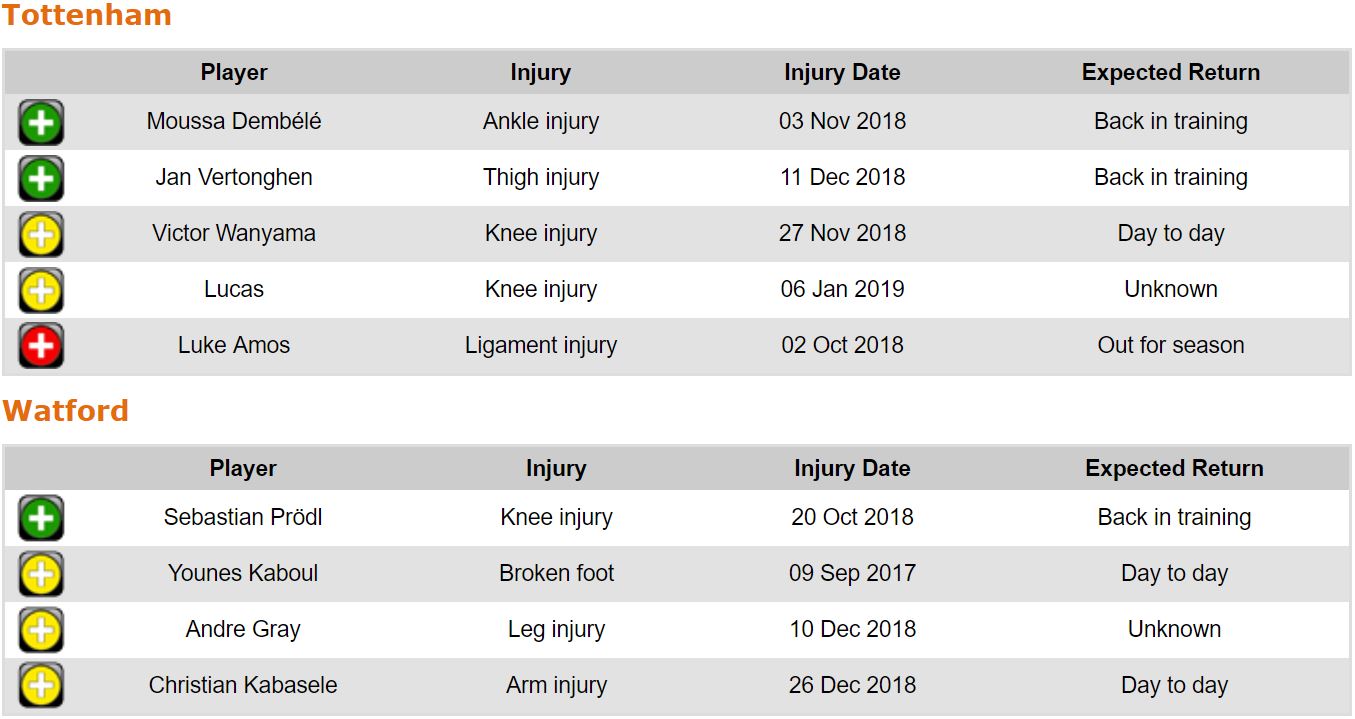1355x719 pixels.
Task: Click the Watford table's Expected Return header
Action: (x=1174, y=468)
